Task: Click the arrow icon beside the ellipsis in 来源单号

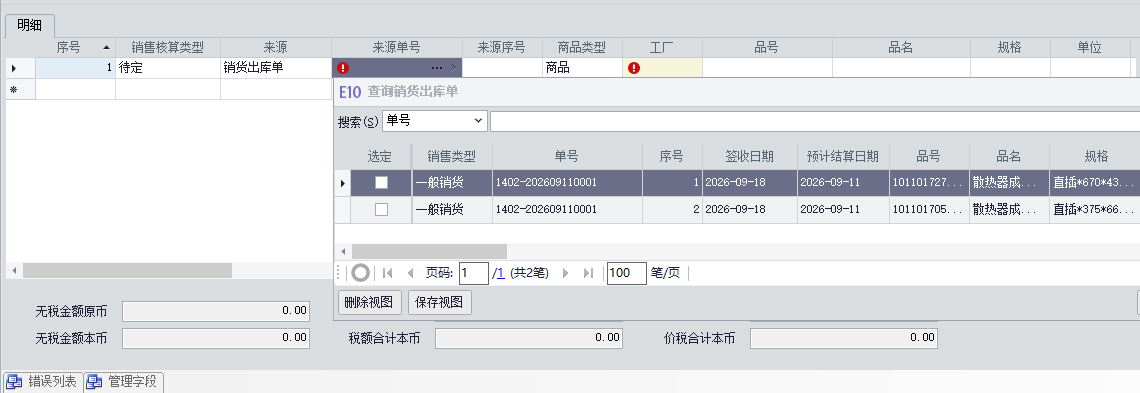Action: click(454, 68)
